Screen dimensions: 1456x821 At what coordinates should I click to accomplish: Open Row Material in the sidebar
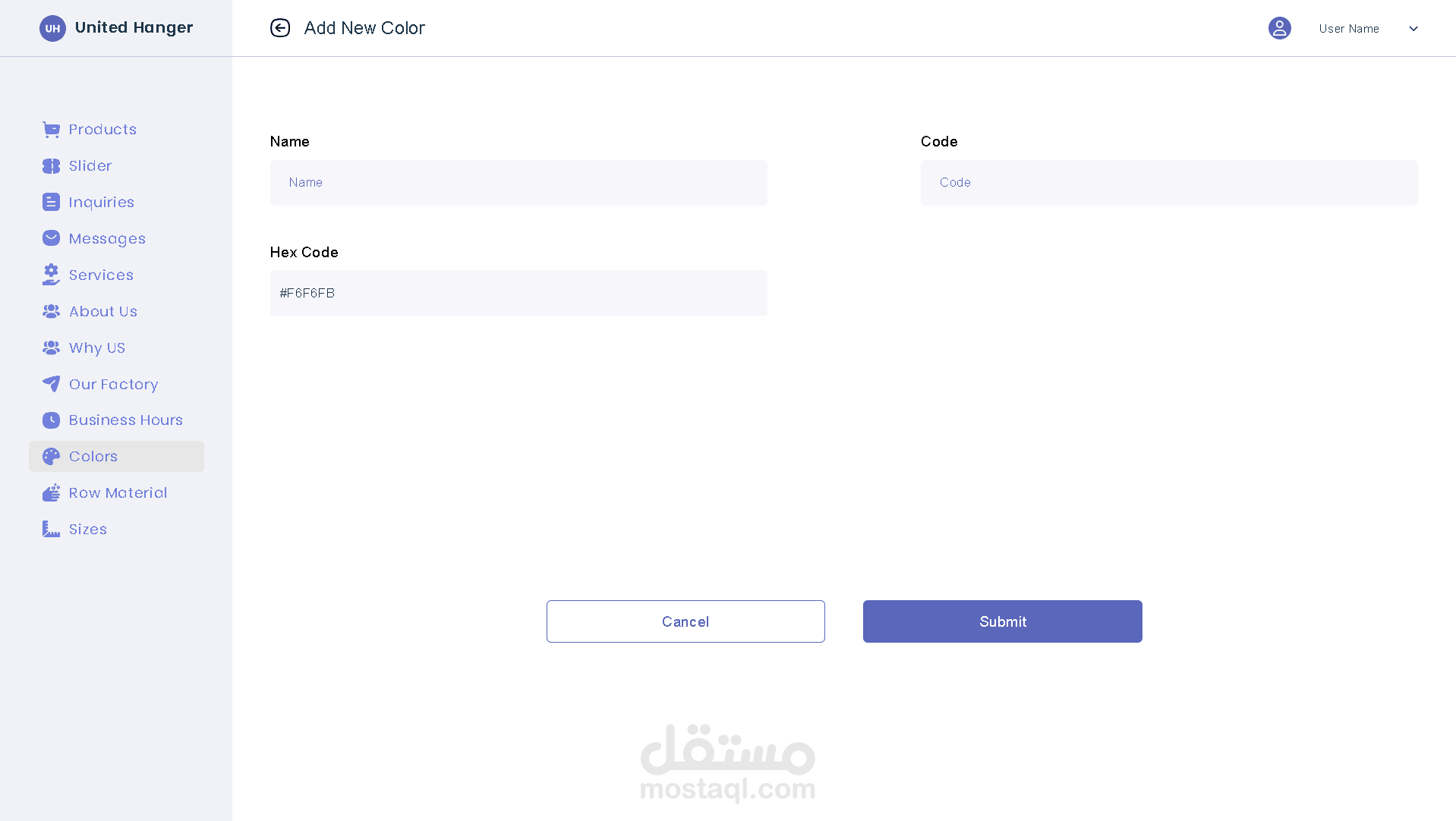(118, 493)
